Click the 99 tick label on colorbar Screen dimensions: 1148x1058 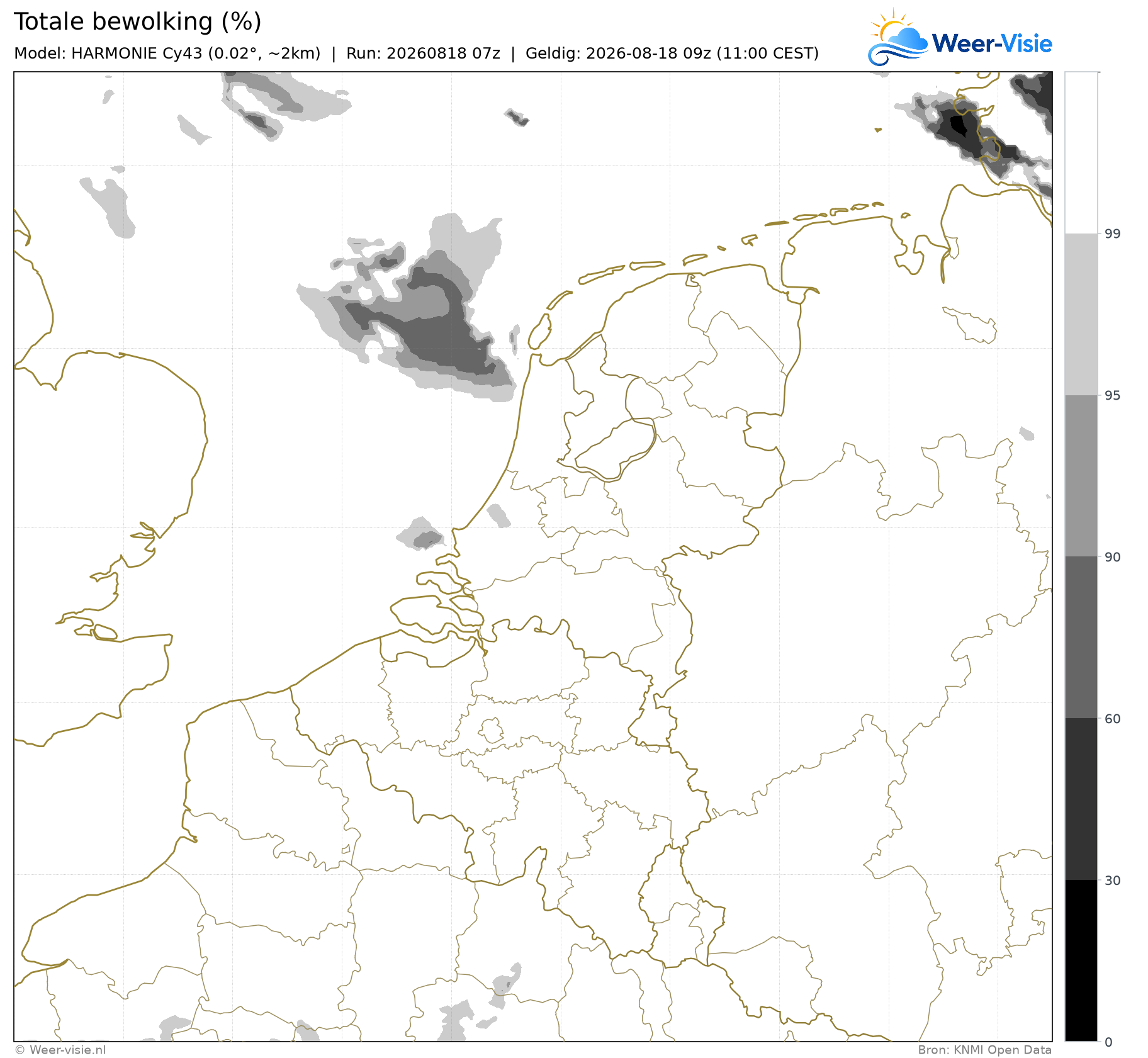(1113, 234)
